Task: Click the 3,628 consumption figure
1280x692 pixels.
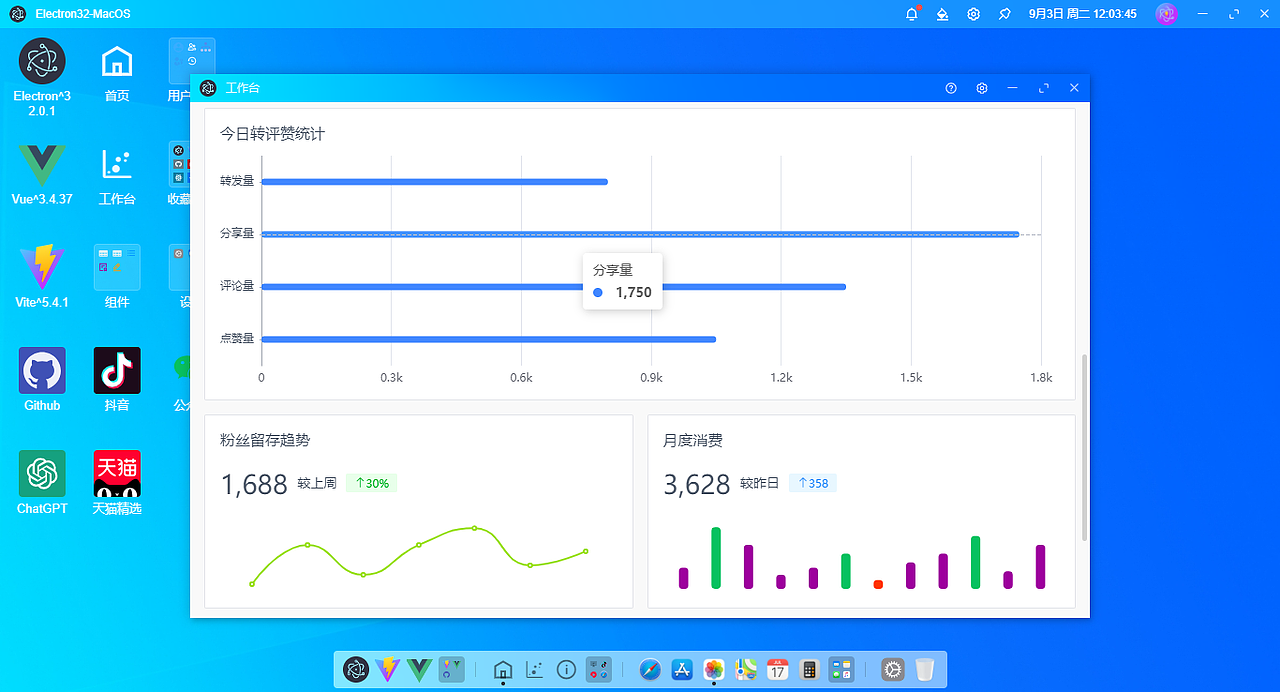Action: coord(697,485)
